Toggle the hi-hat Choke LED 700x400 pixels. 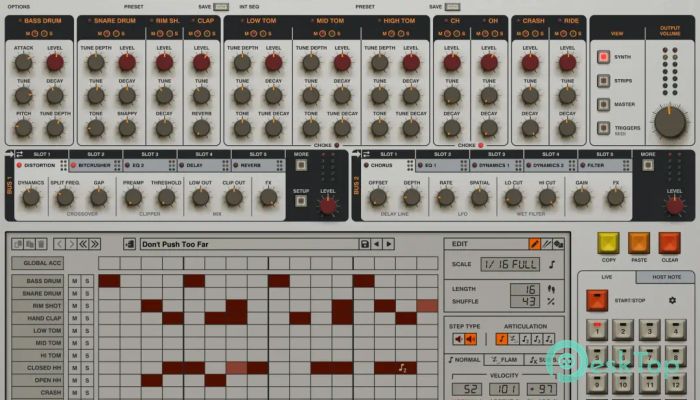click(x=481, y=145)
